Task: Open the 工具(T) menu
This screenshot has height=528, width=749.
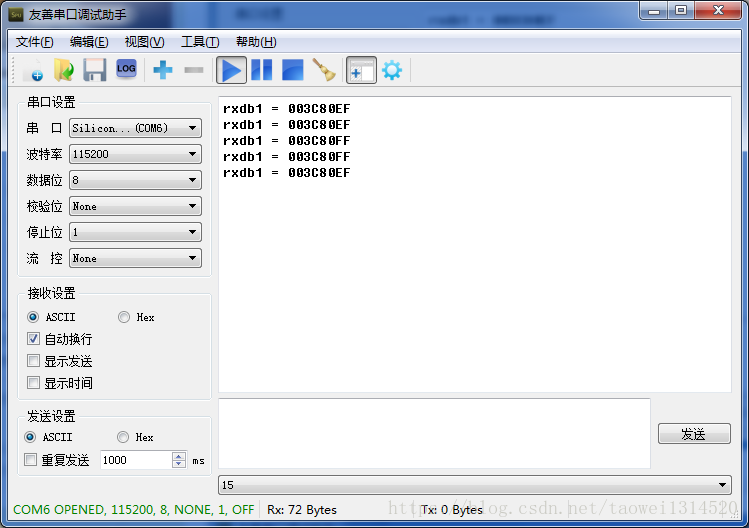Action: coord(200,42)
